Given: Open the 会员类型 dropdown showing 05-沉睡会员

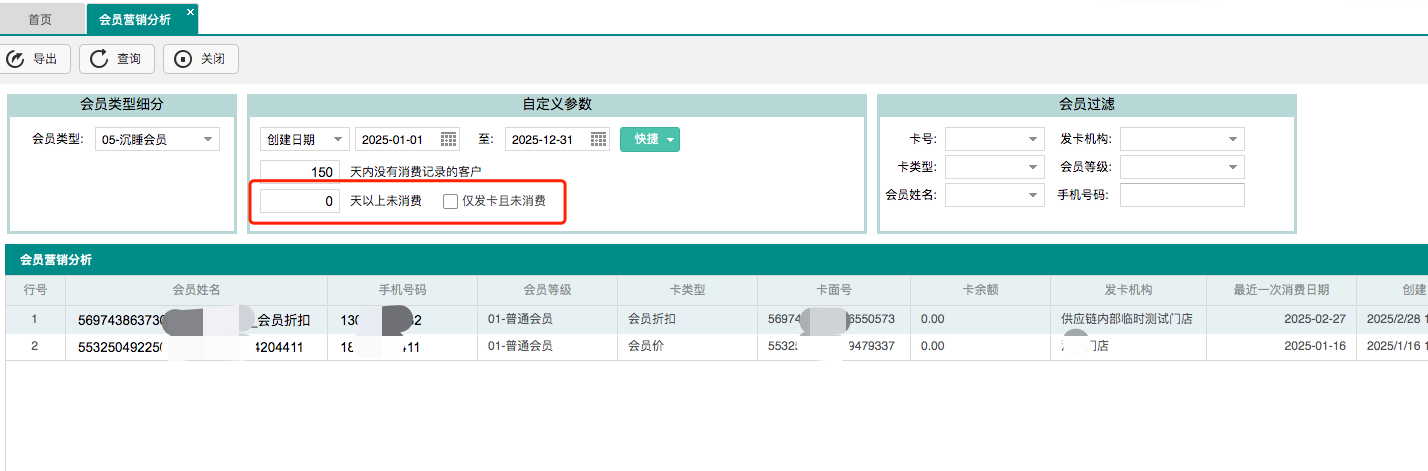Looking at the screenshot, I should point(157,140).
